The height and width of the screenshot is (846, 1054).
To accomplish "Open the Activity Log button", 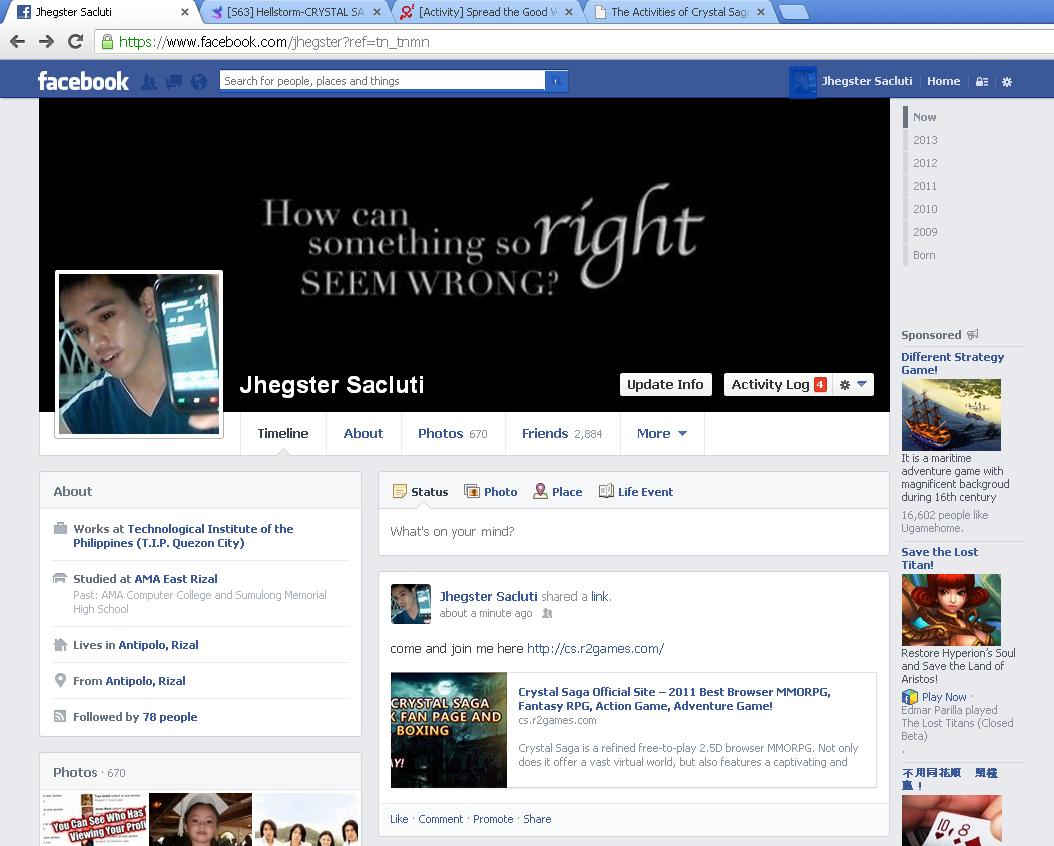I will point(777,384).
